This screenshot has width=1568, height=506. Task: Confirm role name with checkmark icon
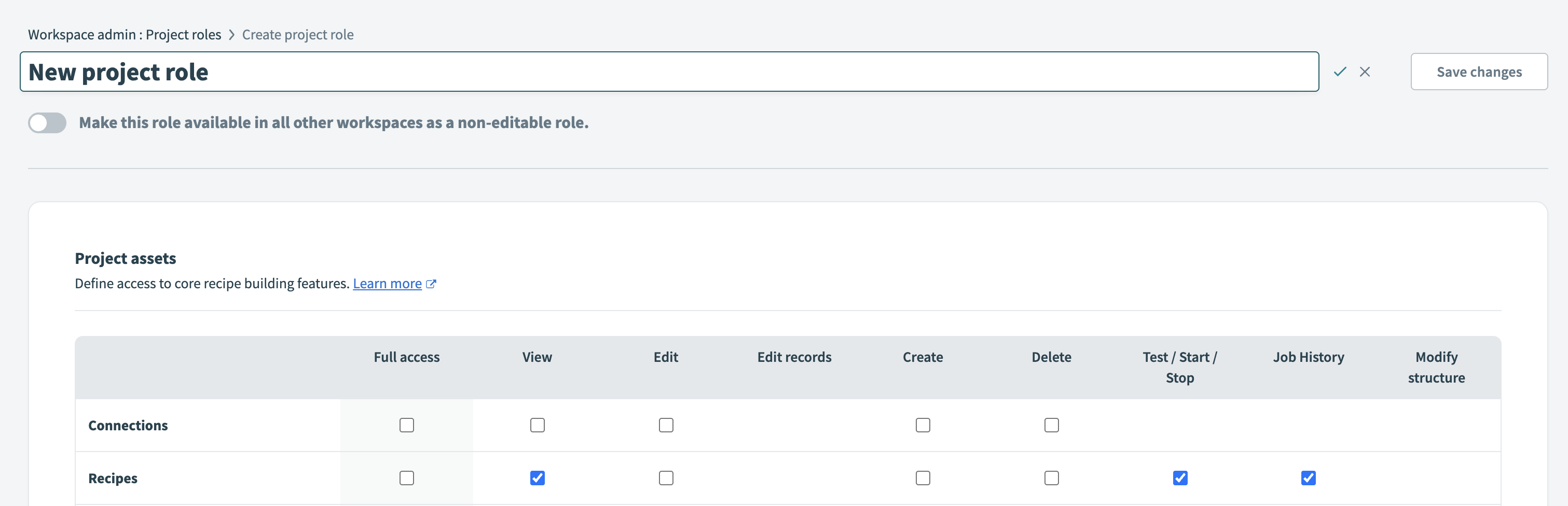[1340, 72]
